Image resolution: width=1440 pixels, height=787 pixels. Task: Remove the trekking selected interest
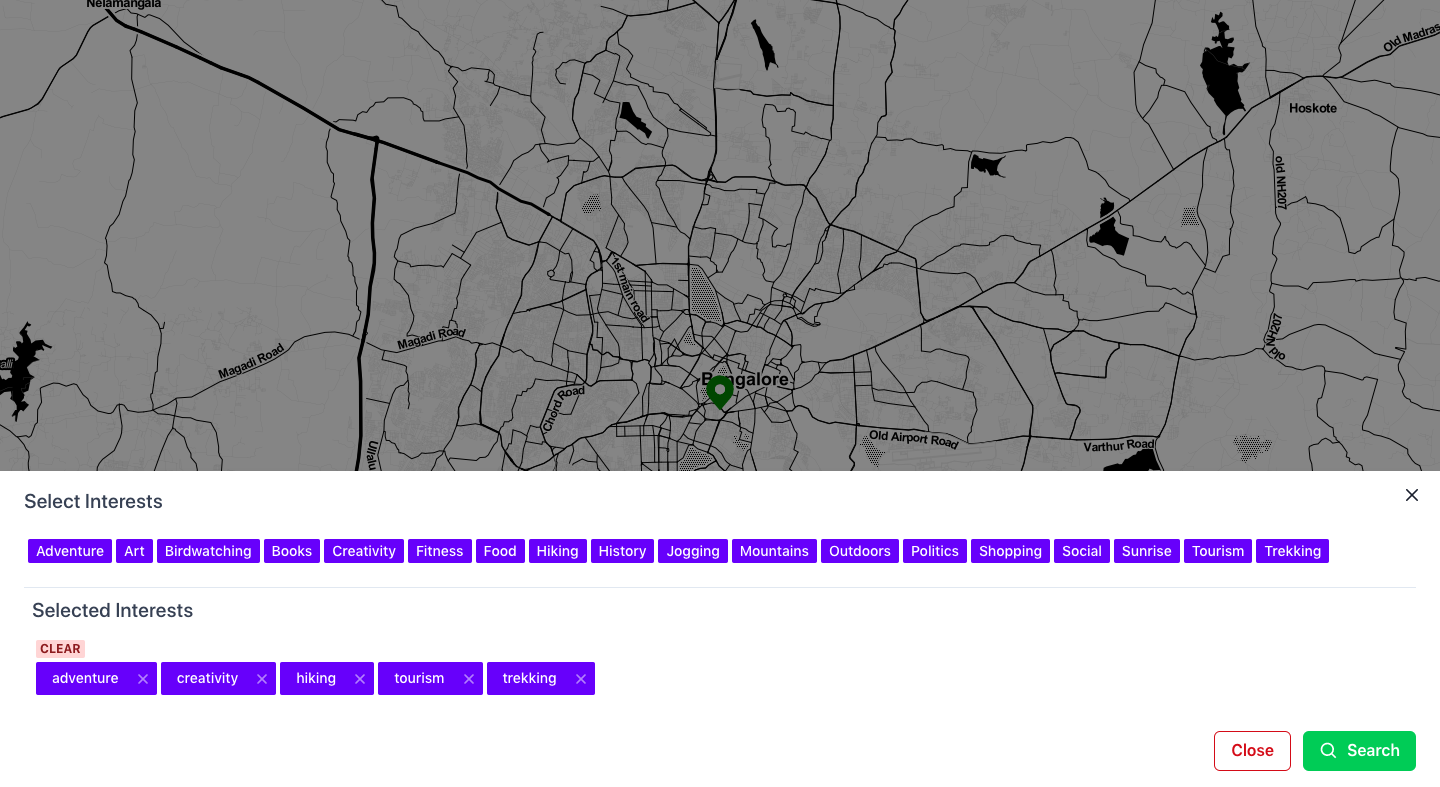[x=581, y=679]
